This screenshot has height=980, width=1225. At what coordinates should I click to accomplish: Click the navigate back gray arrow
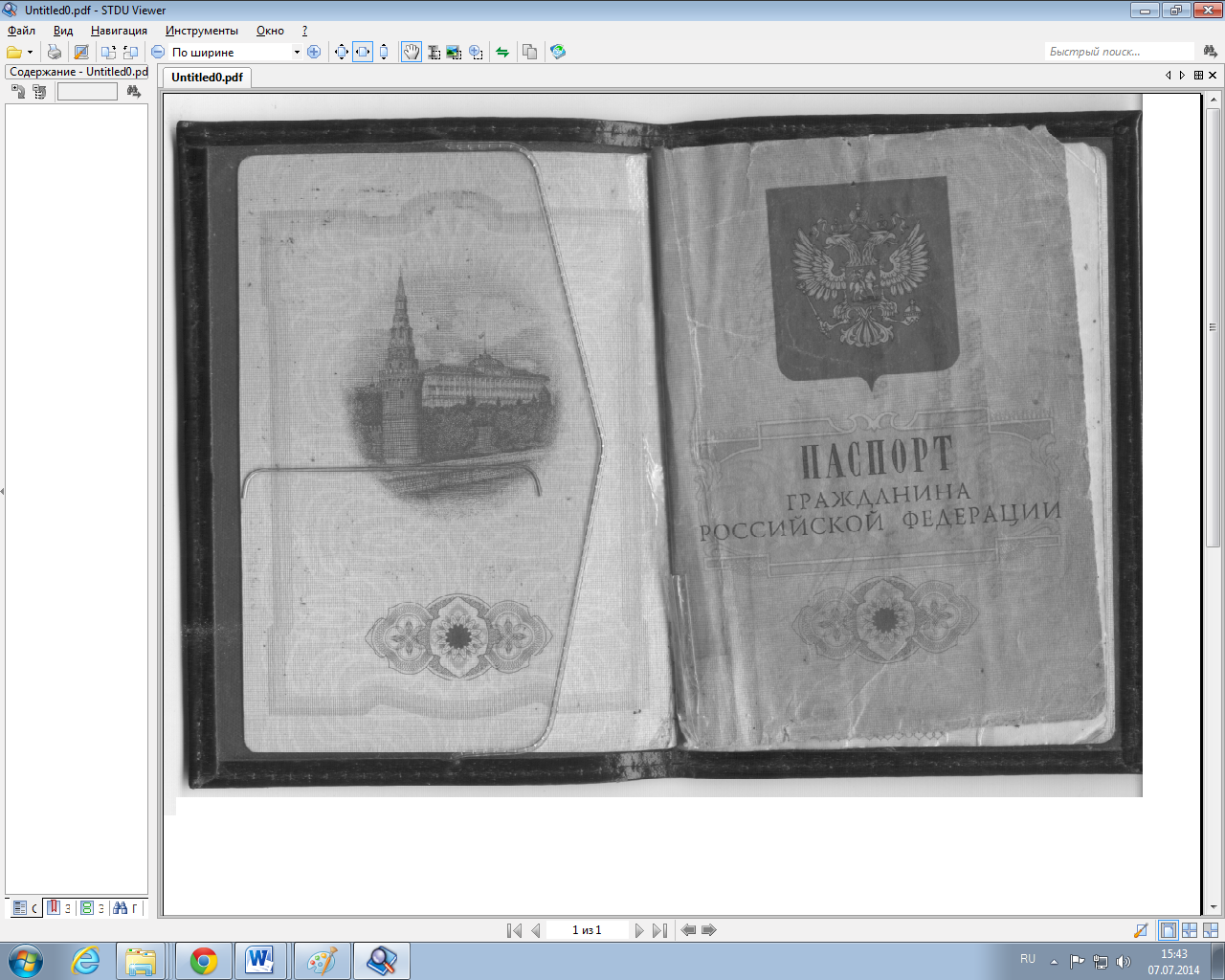point(688,930)
